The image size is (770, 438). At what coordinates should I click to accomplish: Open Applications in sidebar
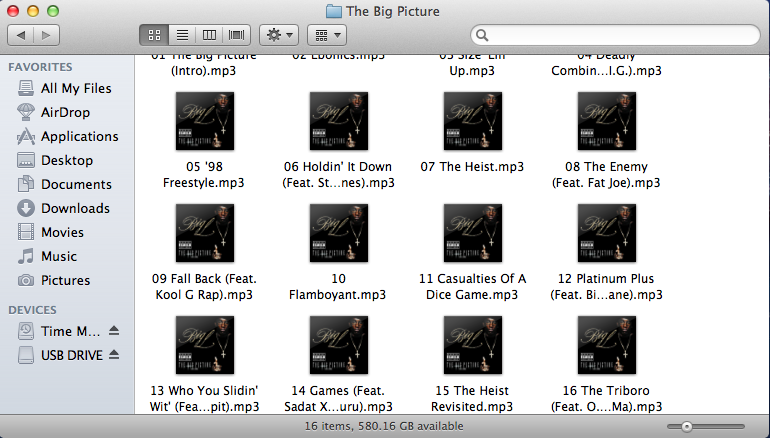(67, 137)
